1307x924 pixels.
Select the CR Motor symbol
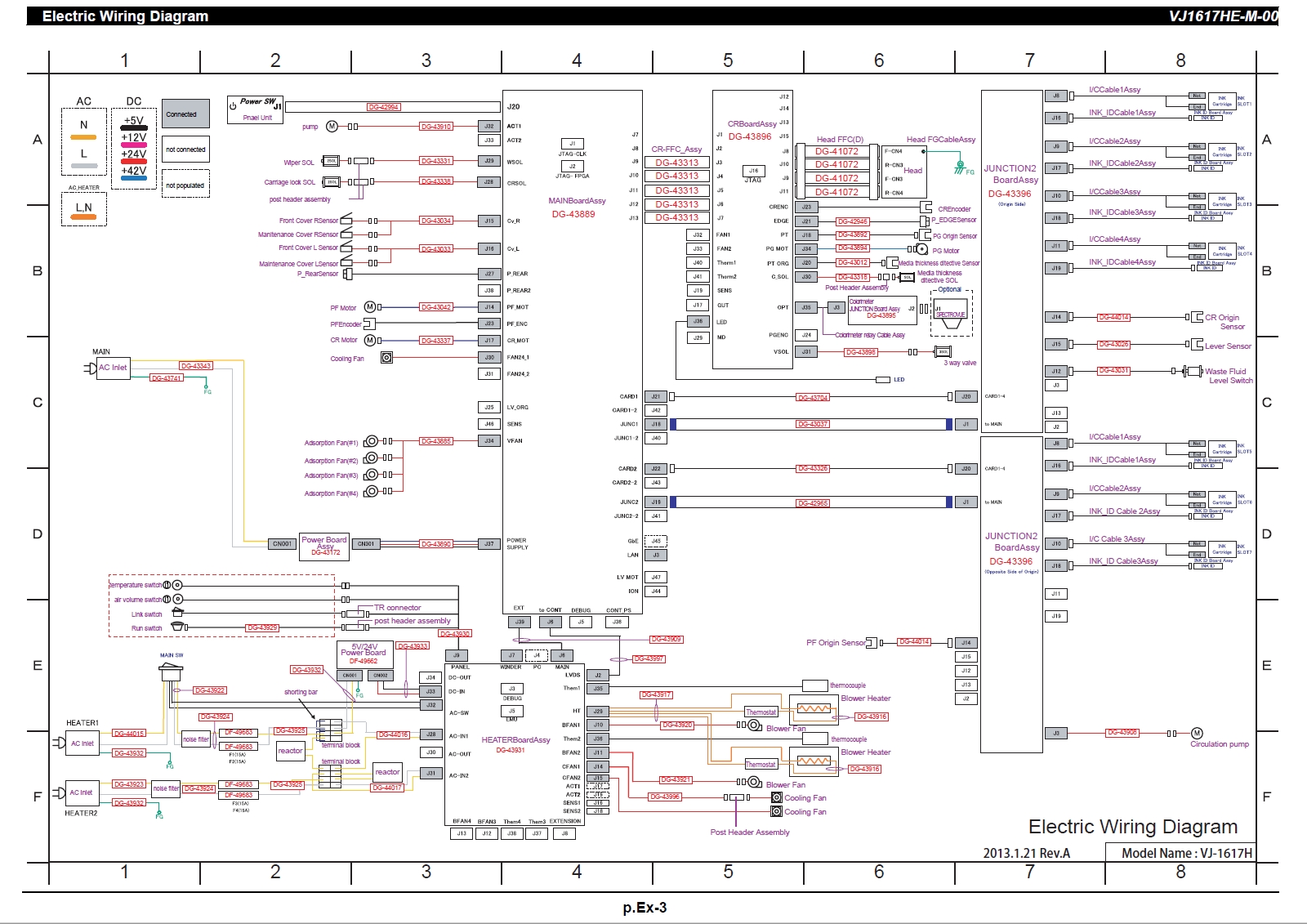(370, 340)
